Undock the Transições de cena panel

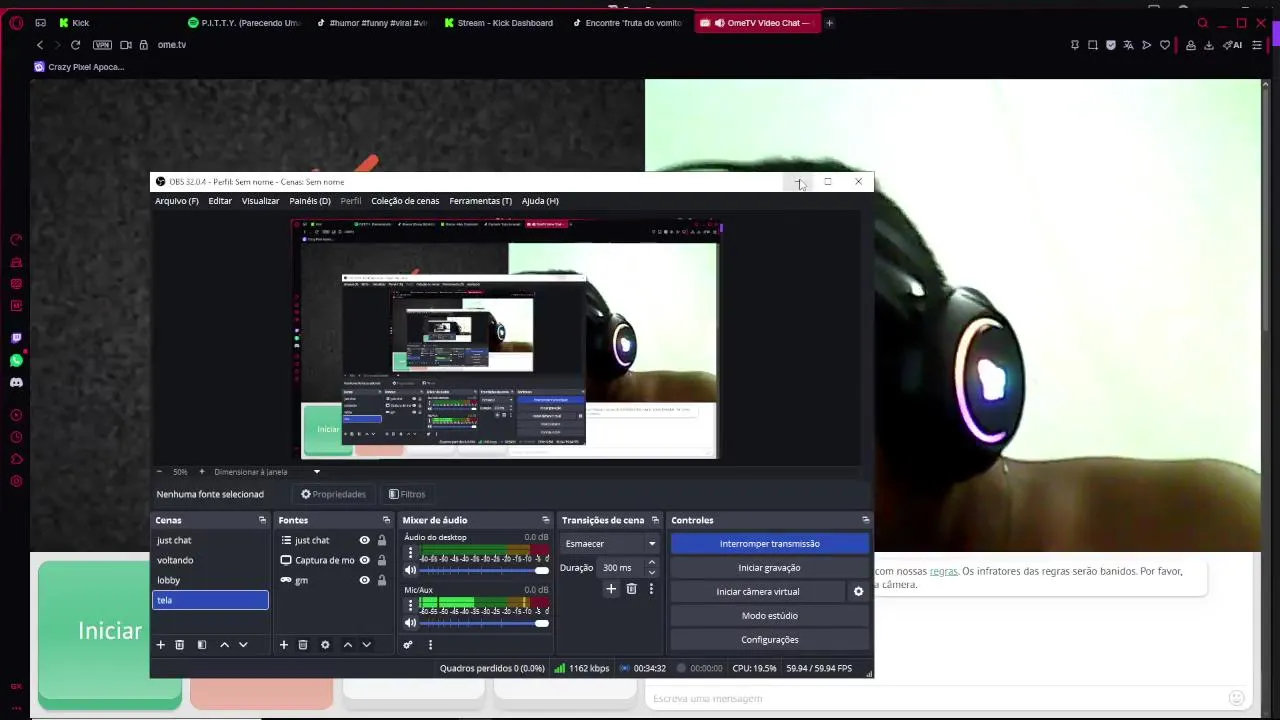coord(655,520)
